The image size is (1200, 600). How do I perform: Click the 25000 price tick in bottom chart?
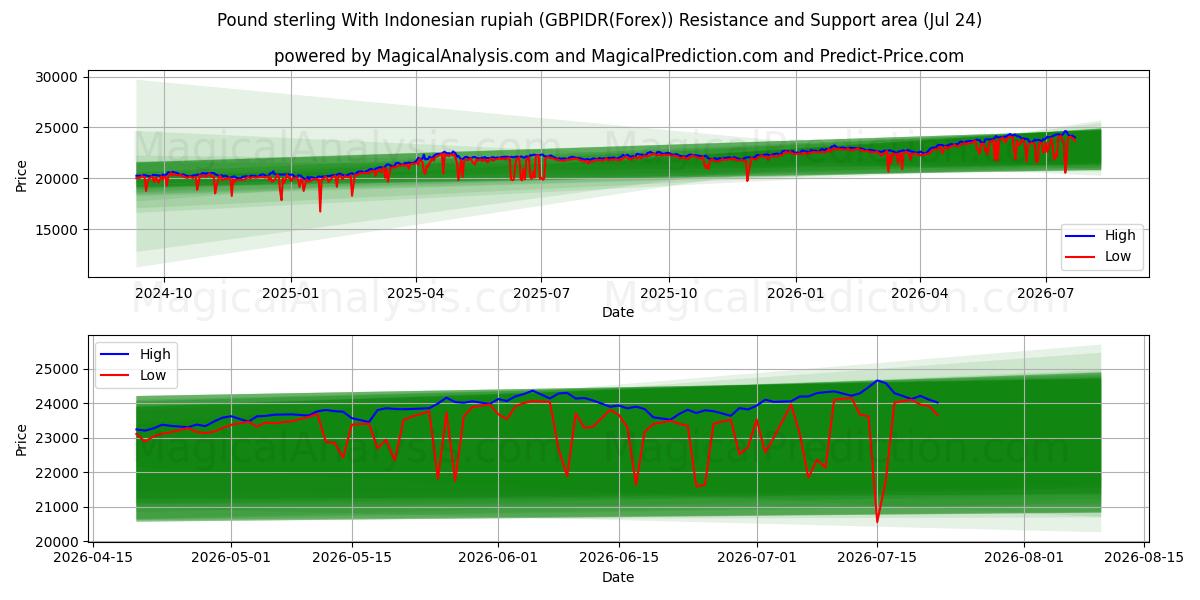tap(56, 369)
